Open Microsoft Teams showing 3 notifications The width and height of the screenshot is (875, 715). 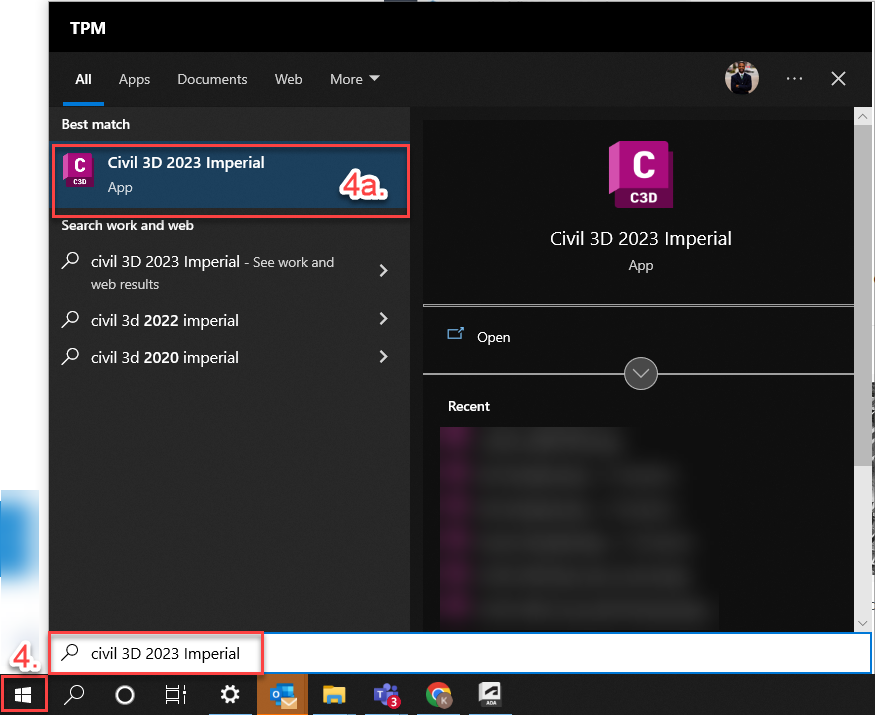(x=387, y=694)
